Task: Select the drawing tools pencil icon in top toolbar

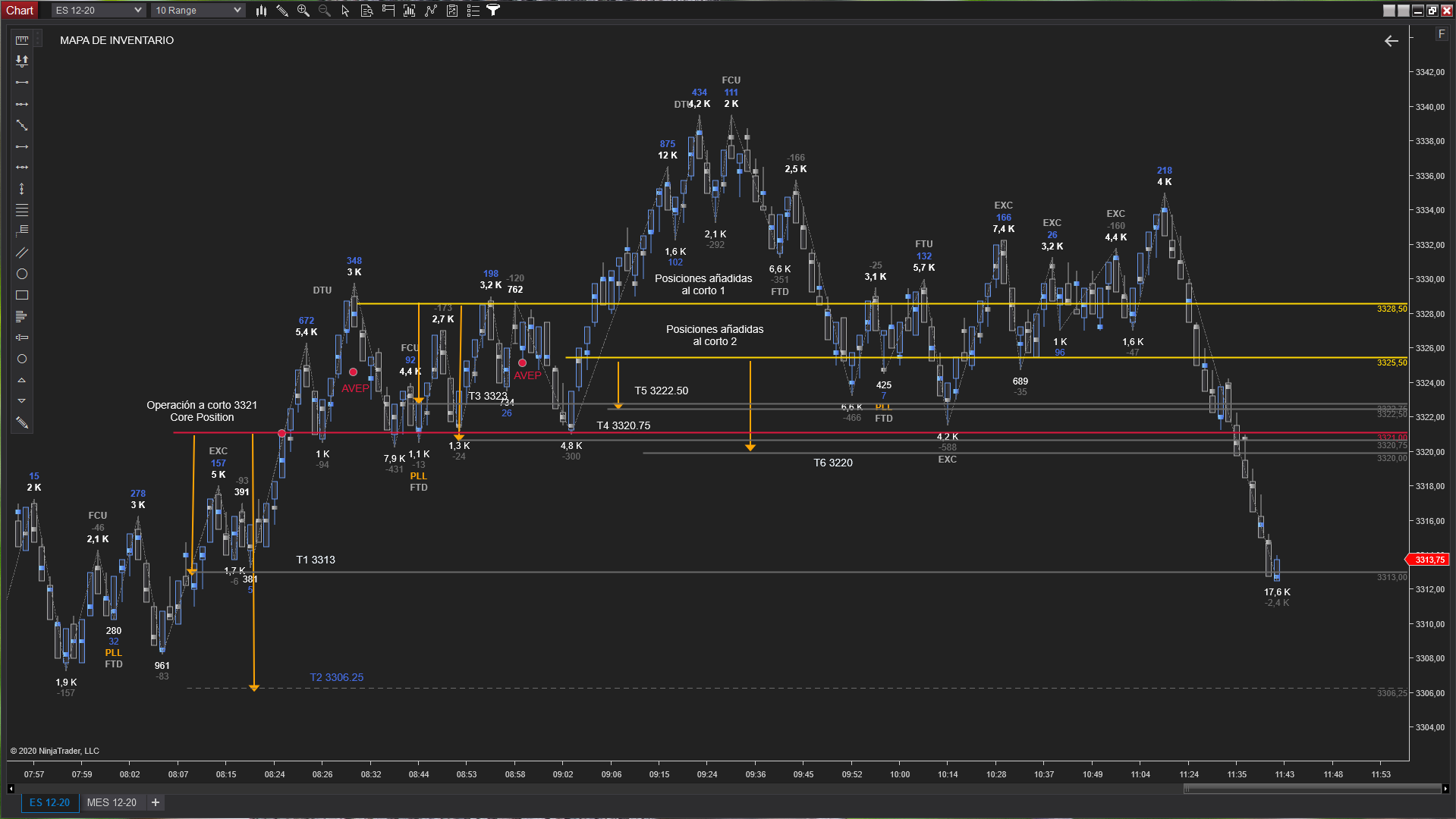Action: click(x=282, y=11)
